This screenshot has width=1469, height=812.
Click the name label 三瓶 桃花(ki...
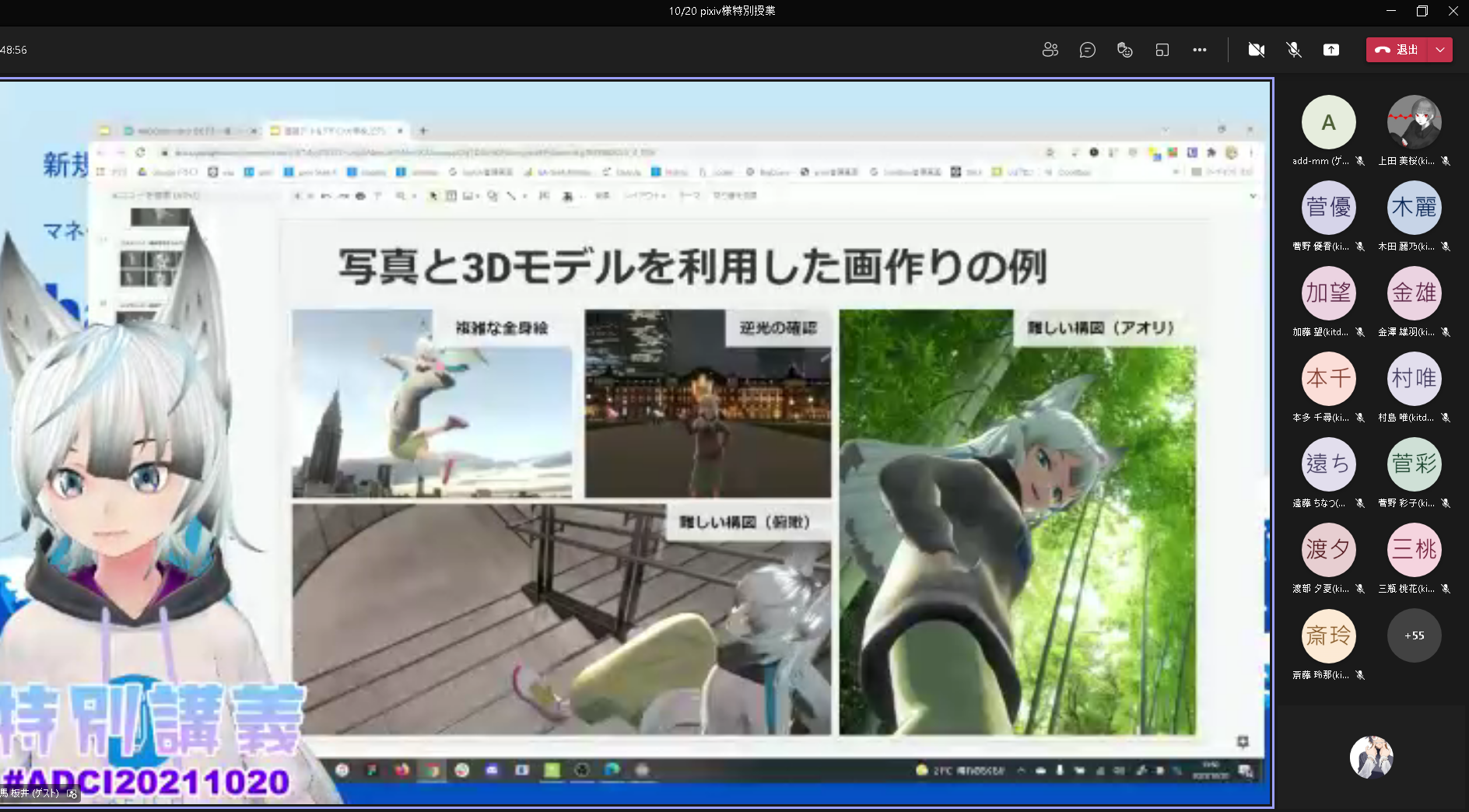1406,589
